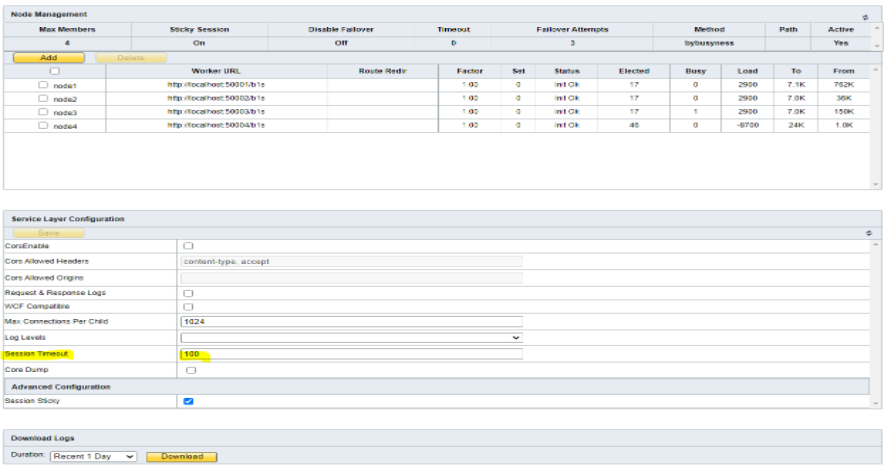Click the bybusyness Method value
This screenshot has height=466, width=887.
click(x=709, y=43)
